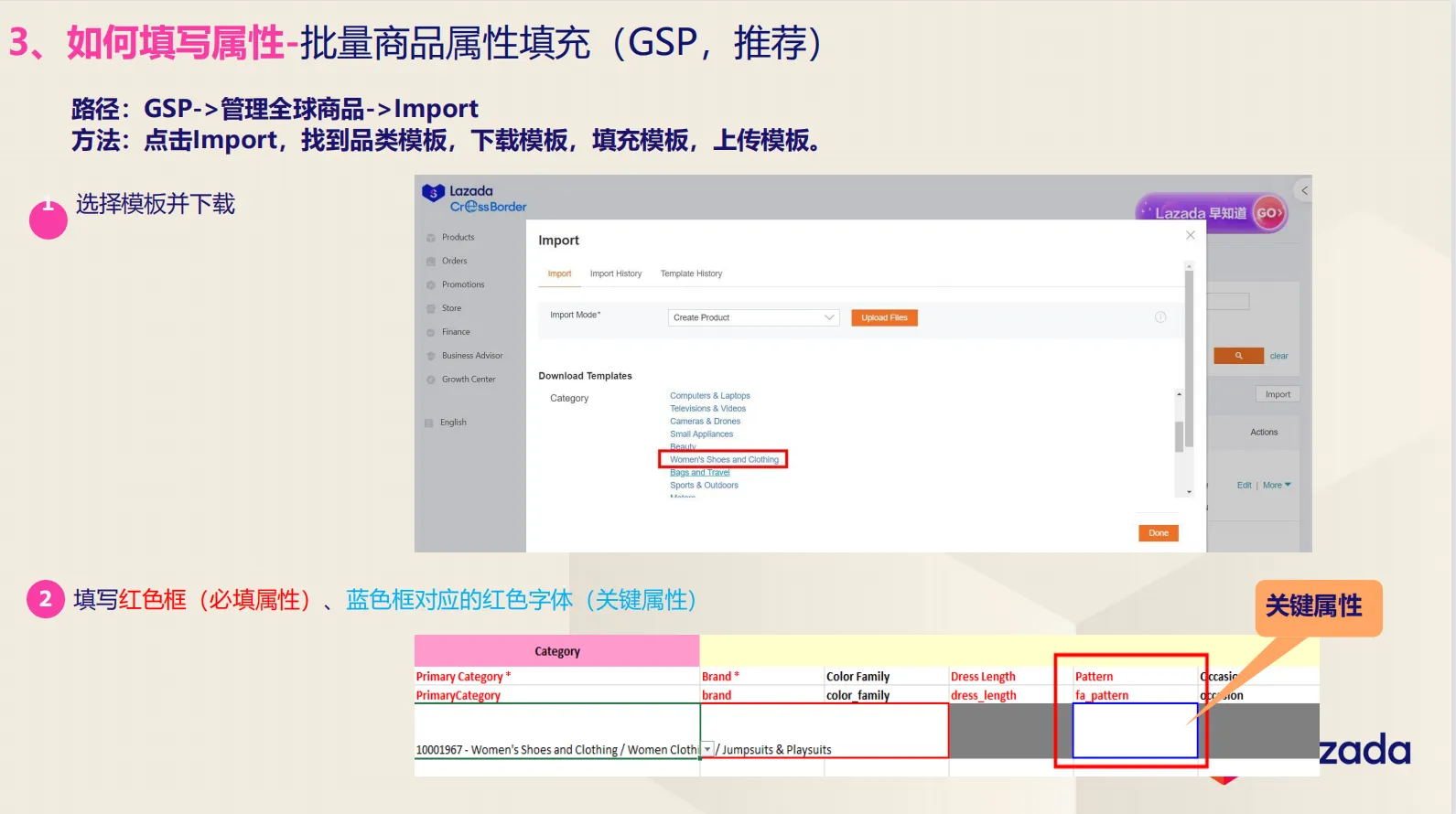Viewport: 1456px width, 814px height.
Task: Click the Edit link
Action: [x=1244, y=486]
